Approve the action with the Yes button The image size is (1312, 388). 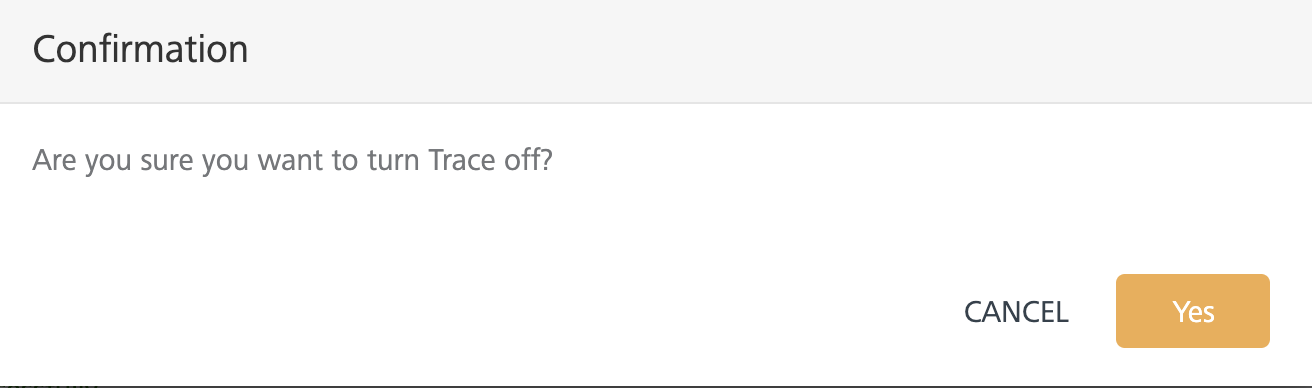click(x=1192, y=311)
